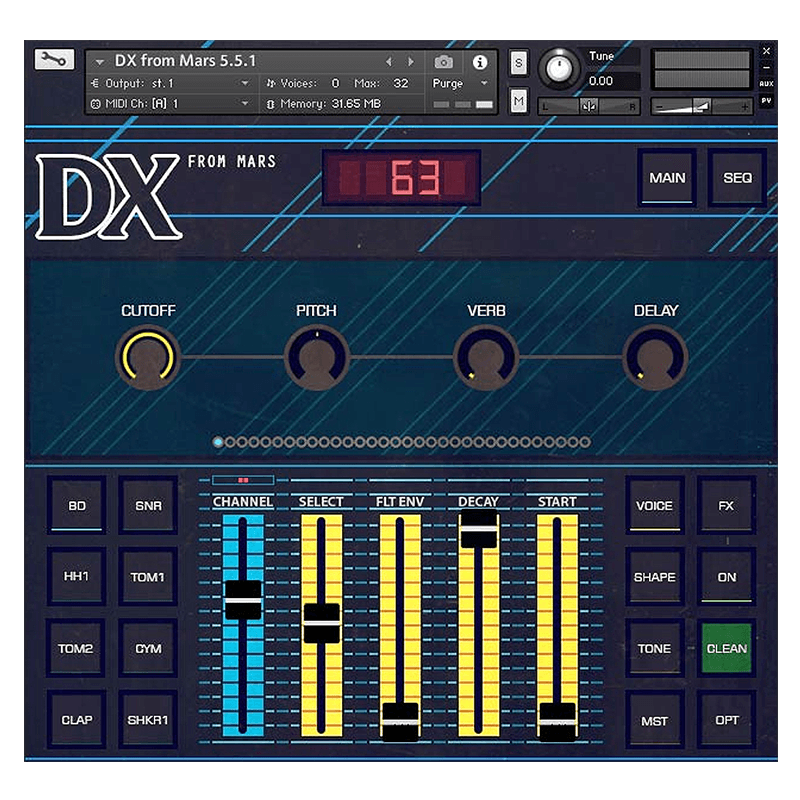
Task: Go to previous instrument preset arrow
Action: [x=389, y=62]
